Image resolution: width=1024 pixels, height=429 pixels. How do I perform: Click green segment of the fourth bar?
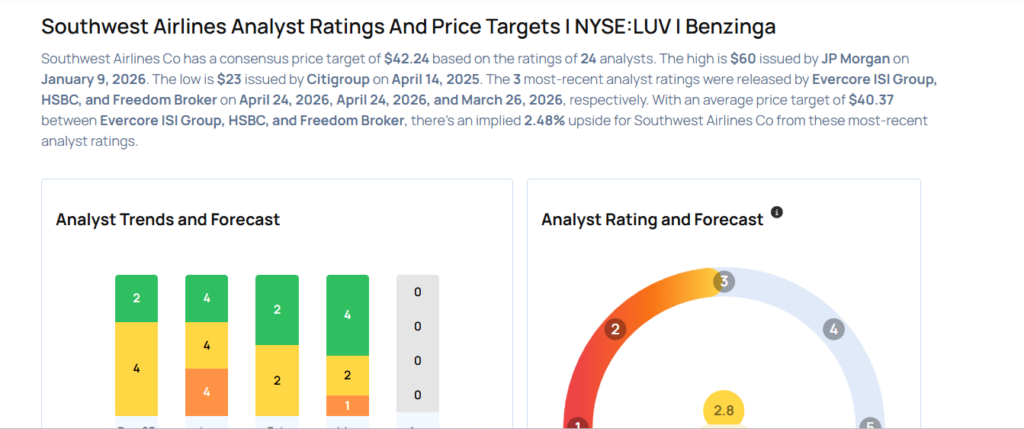coord(347,314)
